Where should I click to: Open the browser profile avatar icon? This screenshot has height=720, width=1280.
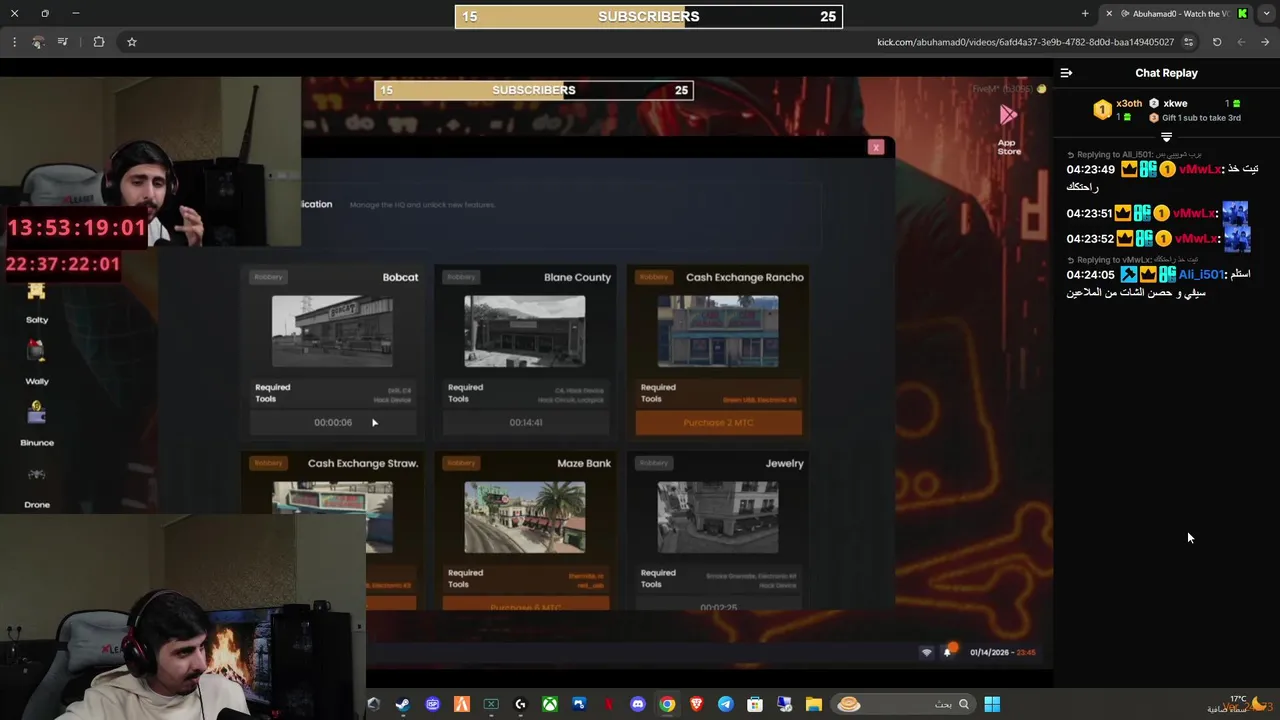pyautogui.click(x=38, y=42)
